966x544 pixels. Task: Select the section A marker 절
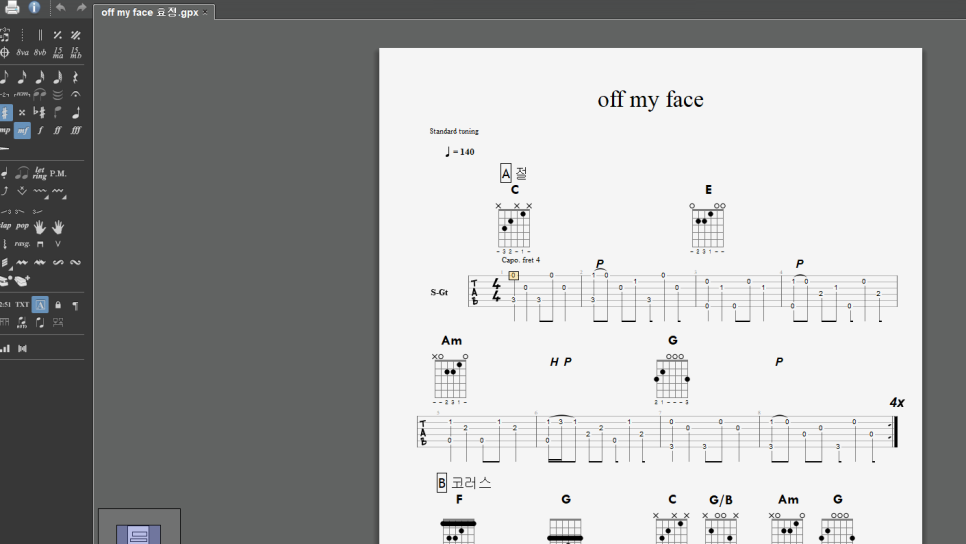point(514,173)
